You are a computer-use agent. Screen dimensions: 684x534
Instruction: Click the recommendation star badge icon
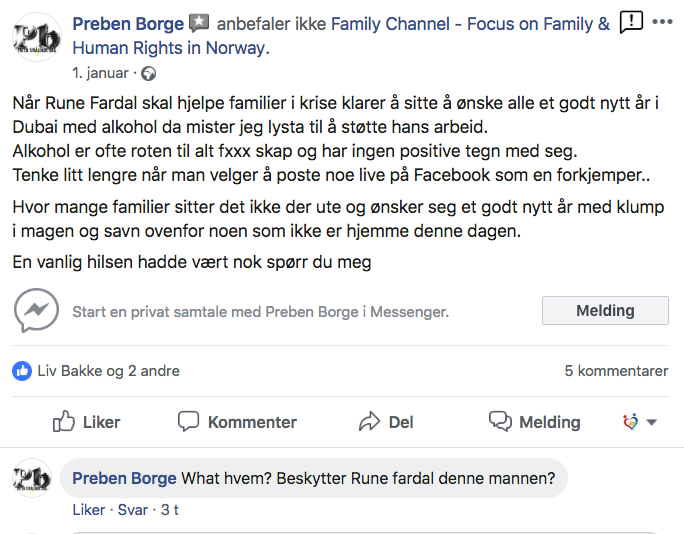[x=199, y=23]
